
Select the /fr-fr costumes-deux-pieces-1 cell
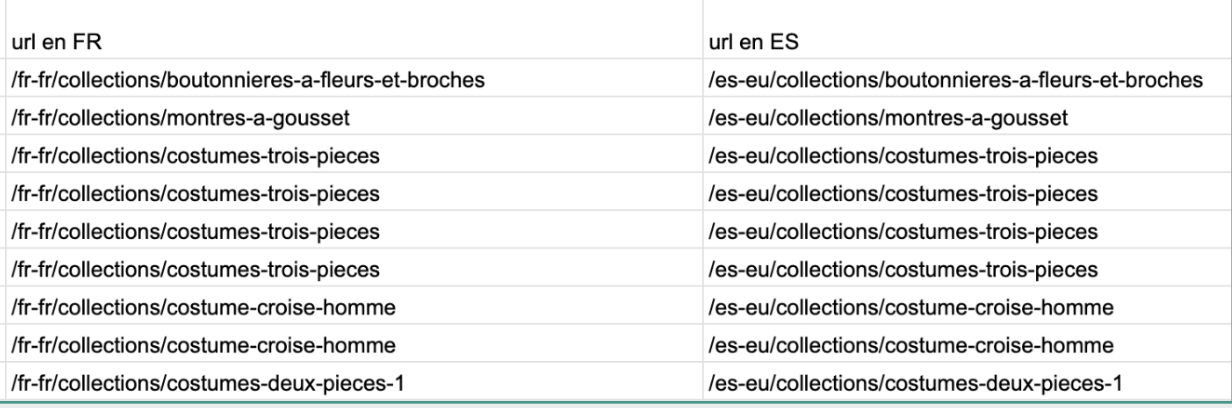pyautogui.click(x=350, y=382)
